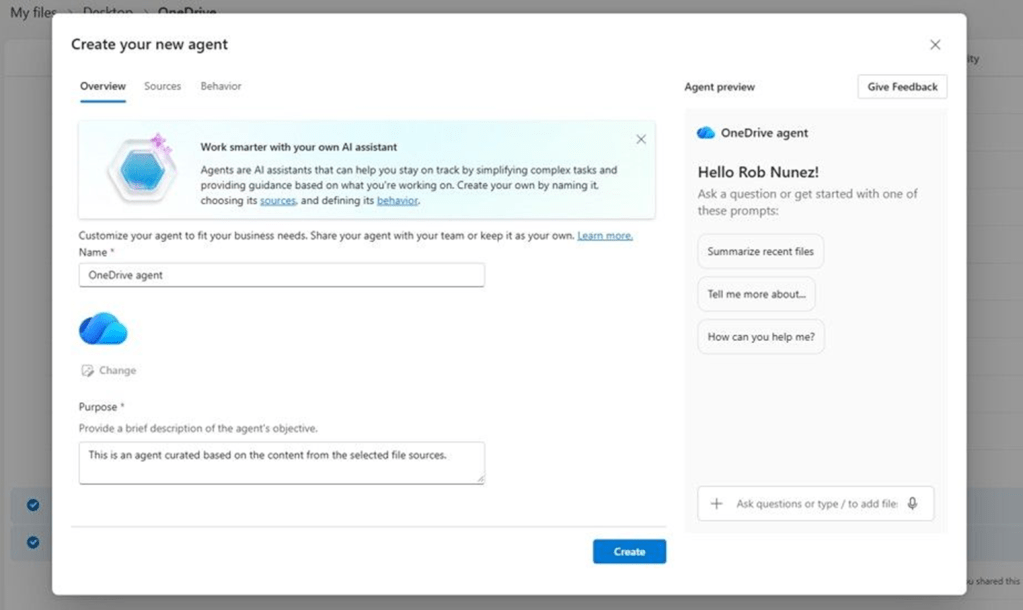The image size is (1023, 610).
Task: Open the Learn more link
Action: pos(605,236)
